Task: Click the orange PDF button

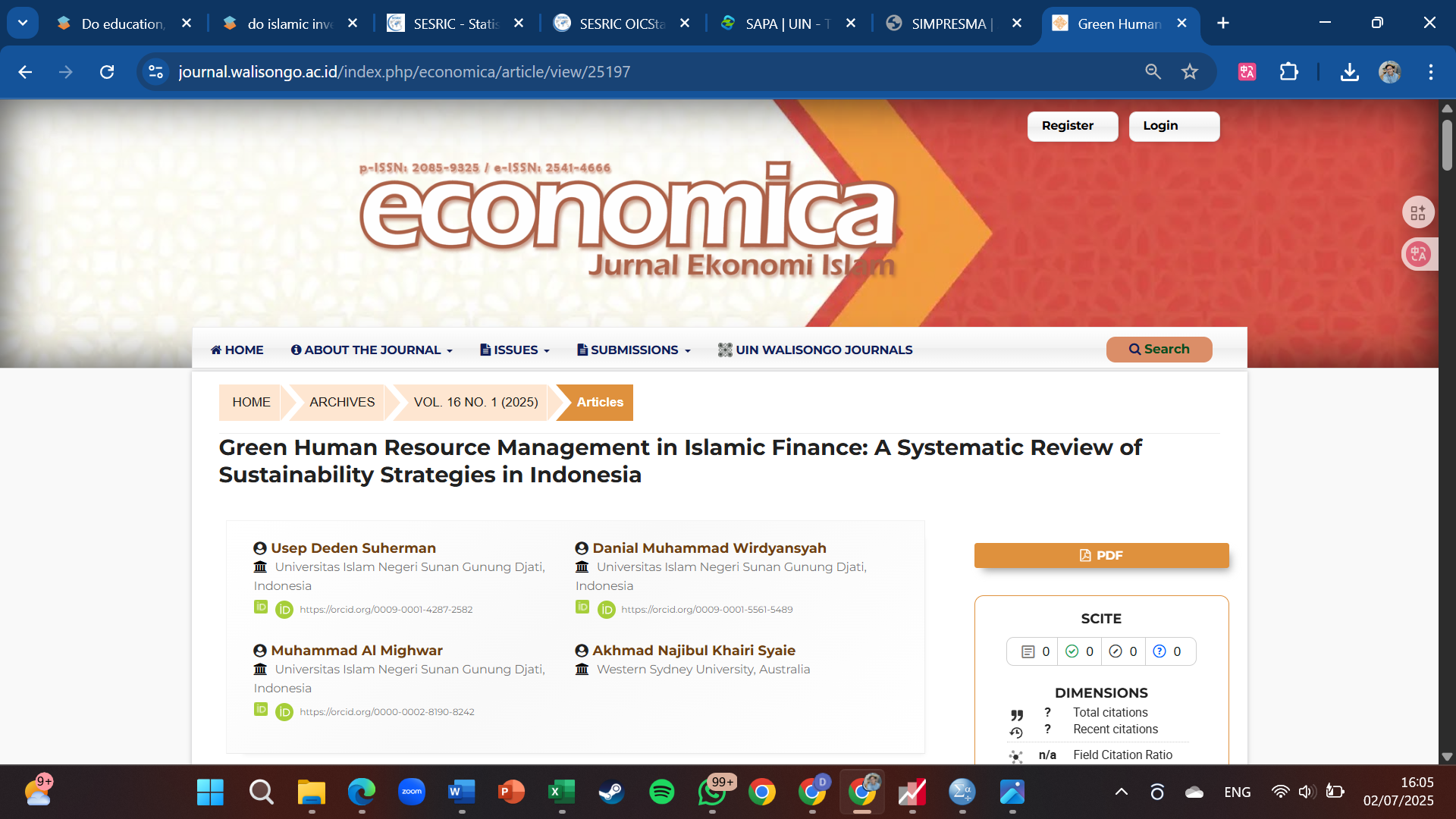Action: point(1101,555)
